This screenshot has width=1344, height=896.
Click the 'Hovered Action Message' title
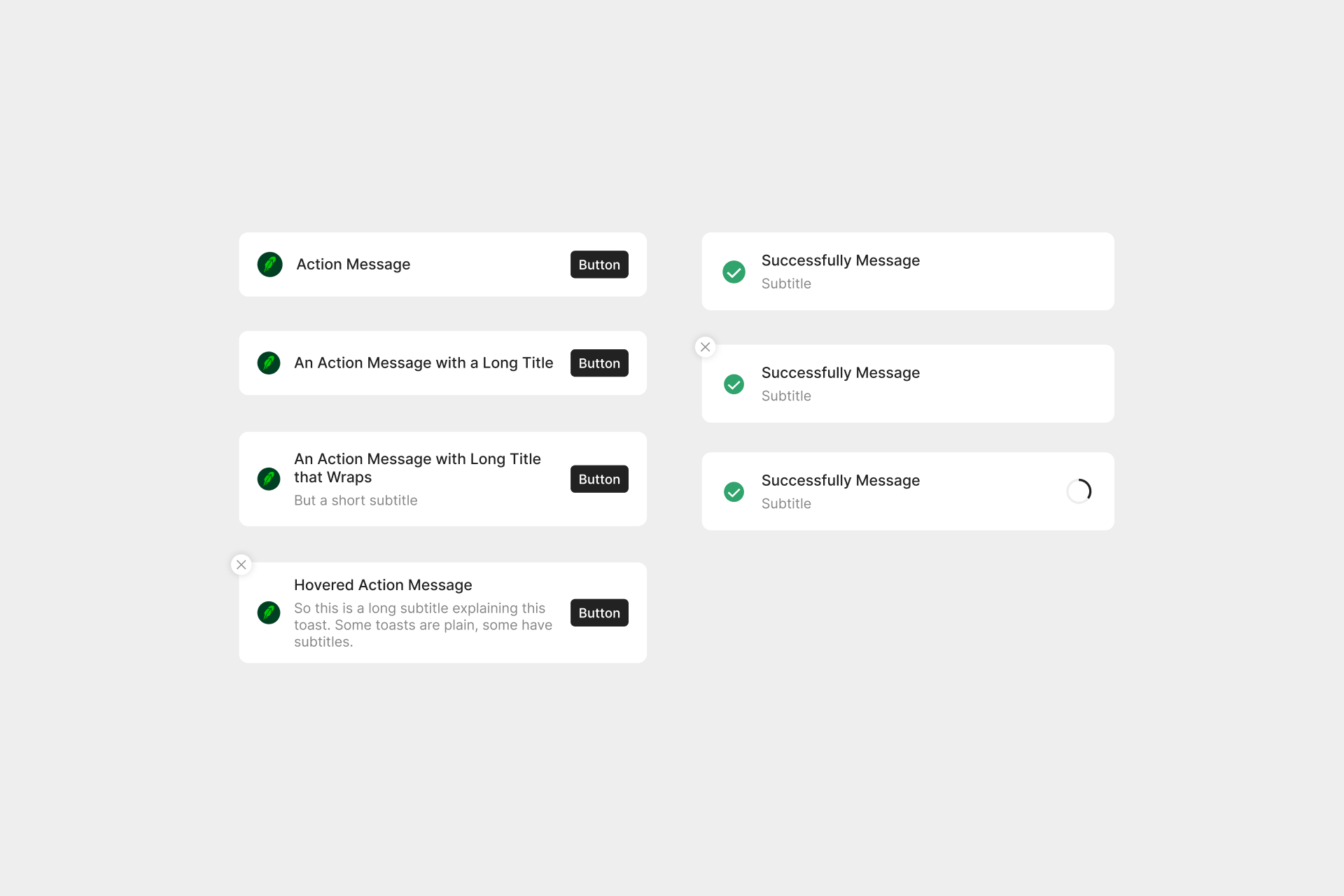click(383, 584)
